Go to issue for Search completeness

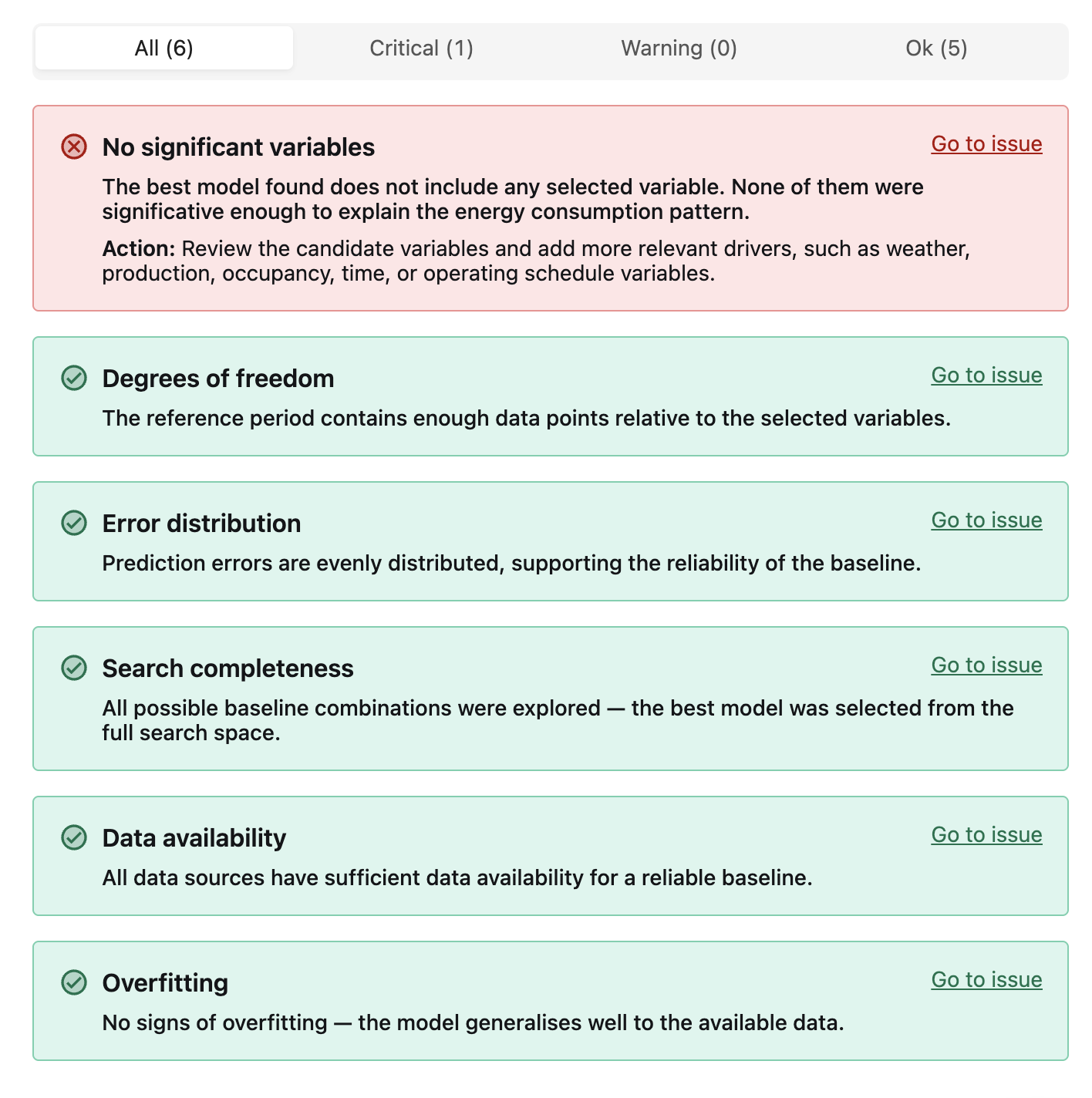987,665
